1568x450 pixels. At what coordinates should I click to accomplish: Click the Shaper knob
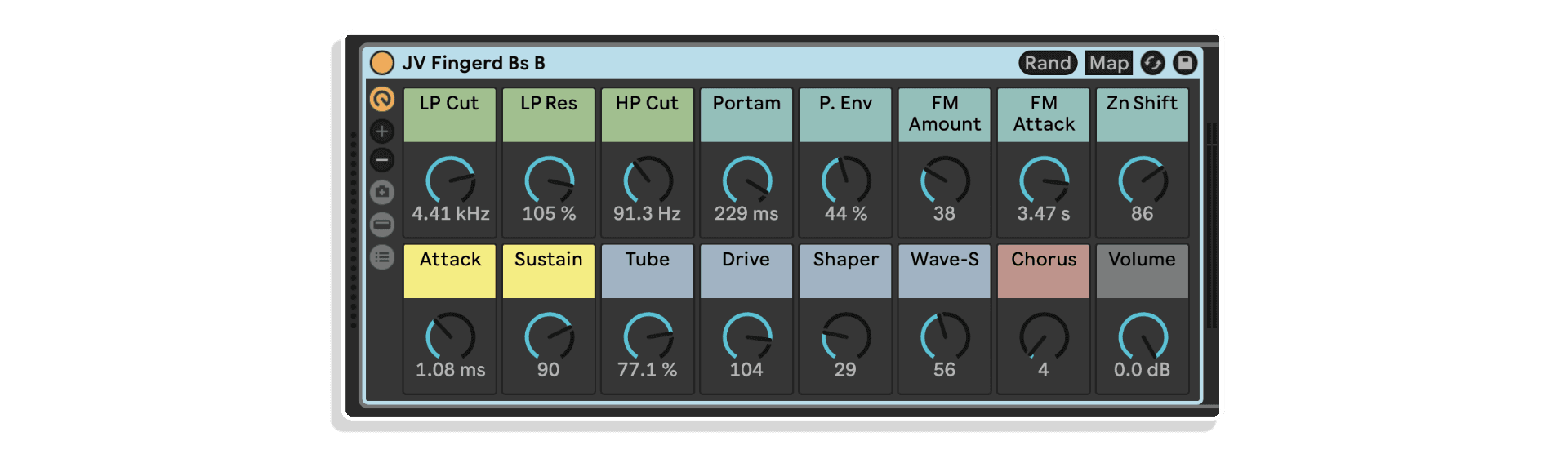845,336
